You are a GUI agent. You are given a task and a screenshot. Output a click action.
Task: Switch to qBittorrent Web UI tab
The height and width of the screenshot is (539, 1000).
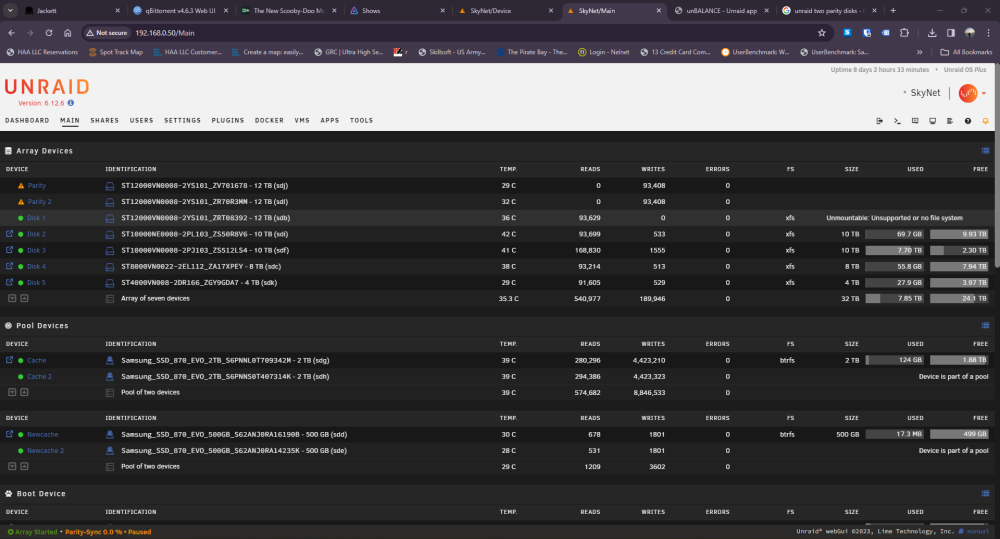pos(180,11)
